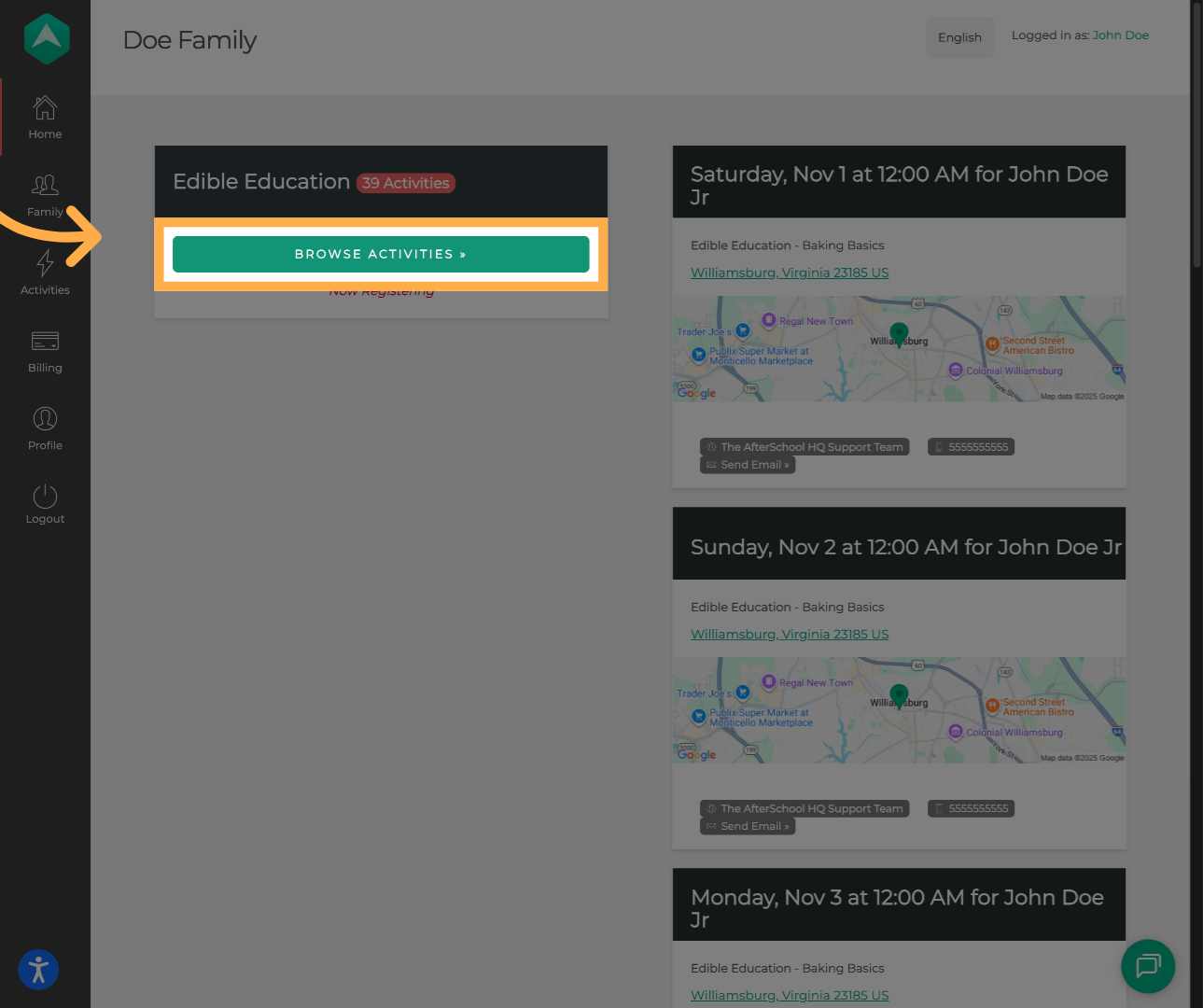Open the English language selector

(959, 37)
